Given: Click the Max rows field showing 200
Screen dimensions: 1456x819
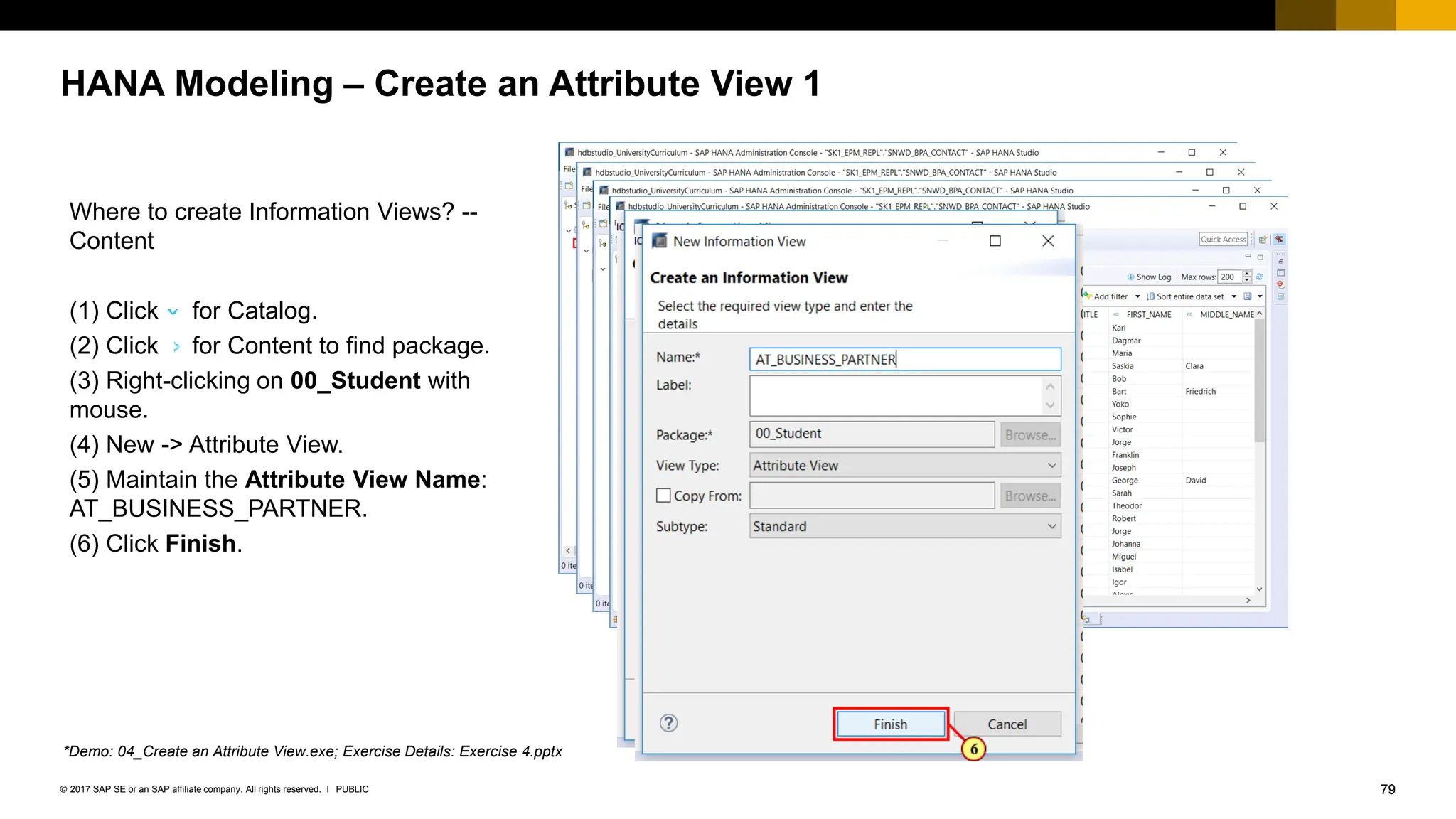Looking at the screenshot, I should [1229, 277].
